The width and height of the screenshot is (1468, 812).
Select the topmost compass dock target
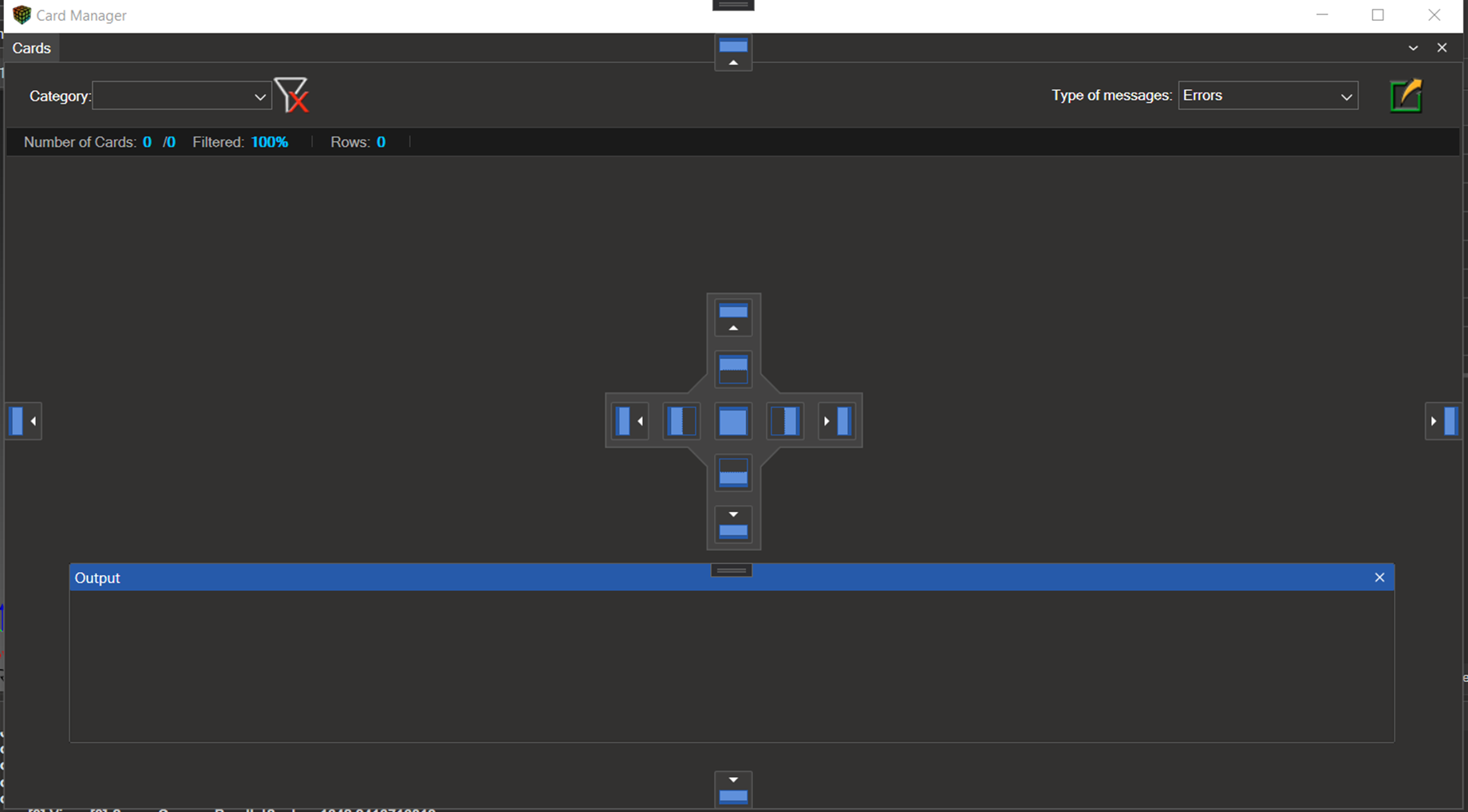click(x=733, y=317)
